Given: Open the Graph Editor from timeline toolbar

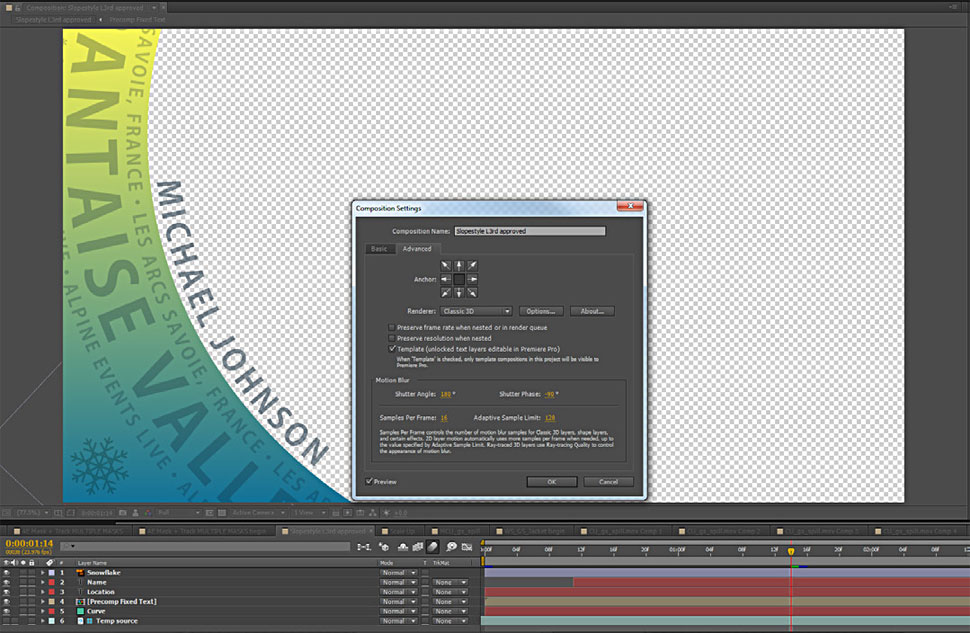Looking at the screenshot, I should [x=468, y=547].
